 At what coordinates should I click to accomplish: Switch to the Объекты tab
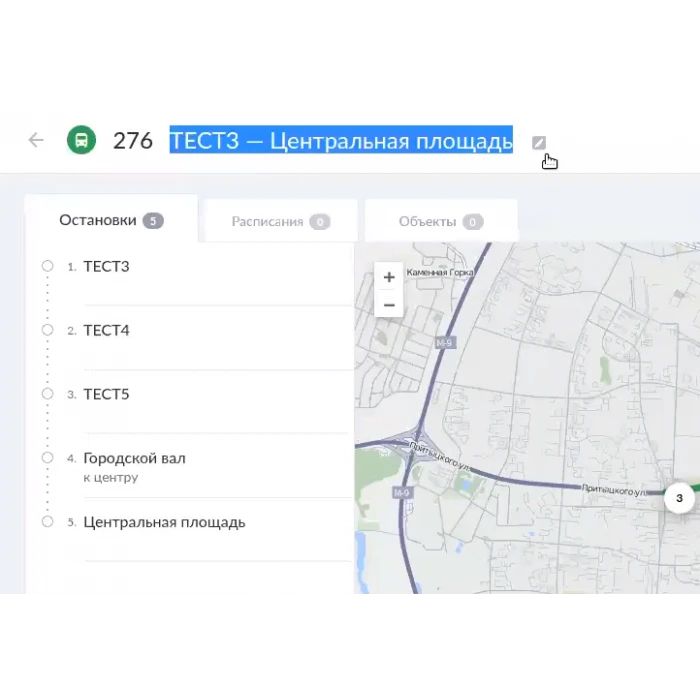pyautogui.click(x=440, y=222)
